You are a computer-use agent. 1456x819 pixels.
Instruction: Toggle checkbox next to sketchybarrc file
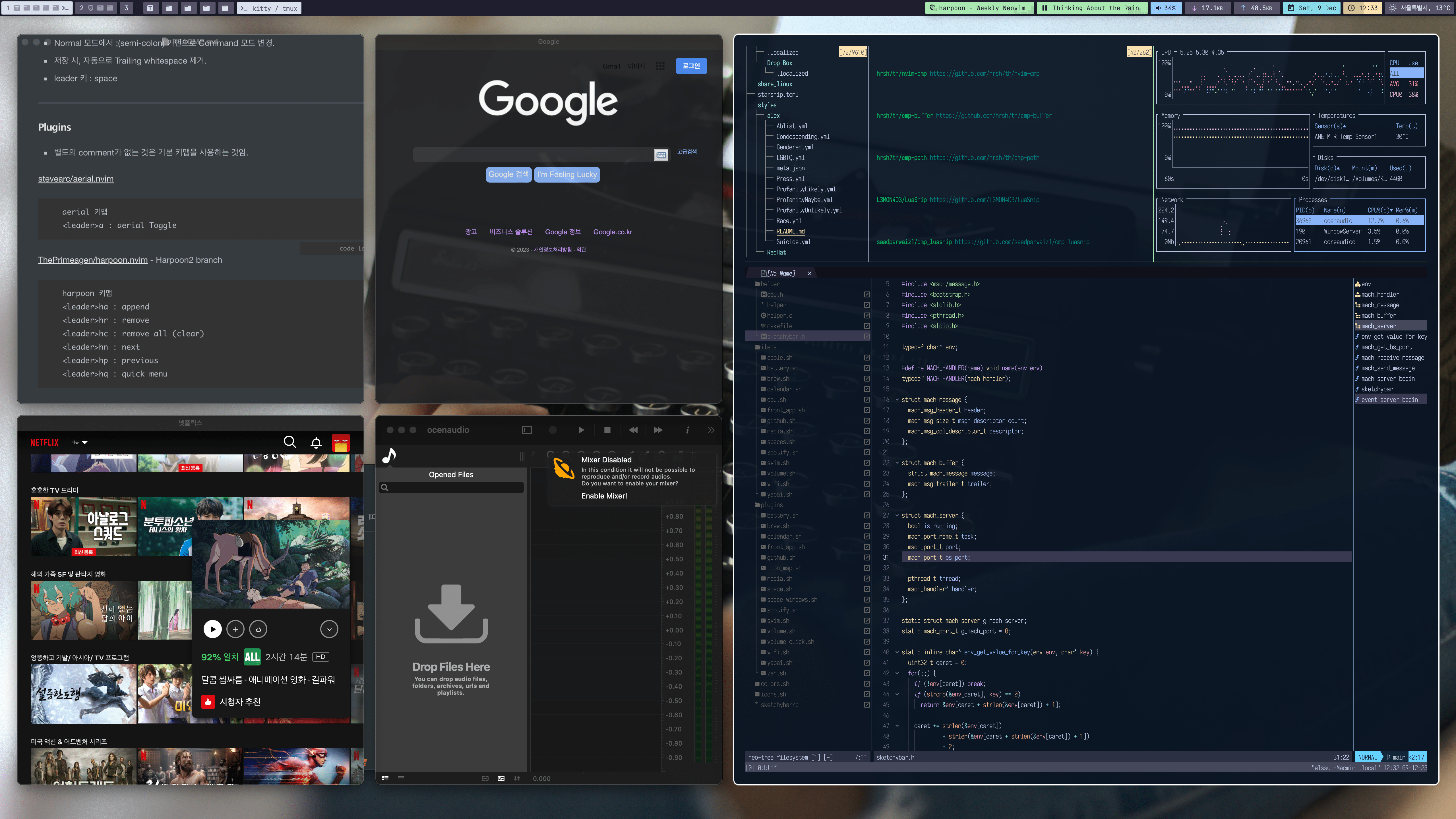(866, 705)
